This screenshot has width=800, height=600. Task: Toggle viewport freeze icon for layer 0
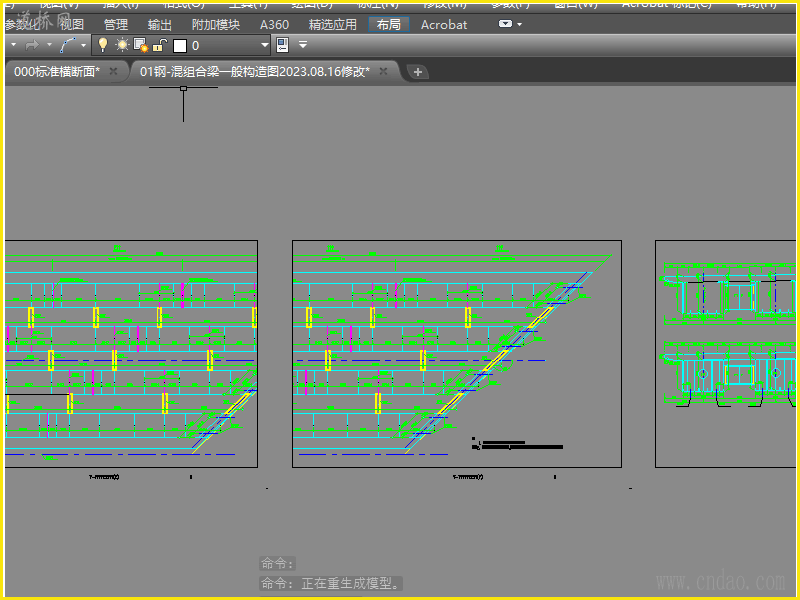click(140, 45)
